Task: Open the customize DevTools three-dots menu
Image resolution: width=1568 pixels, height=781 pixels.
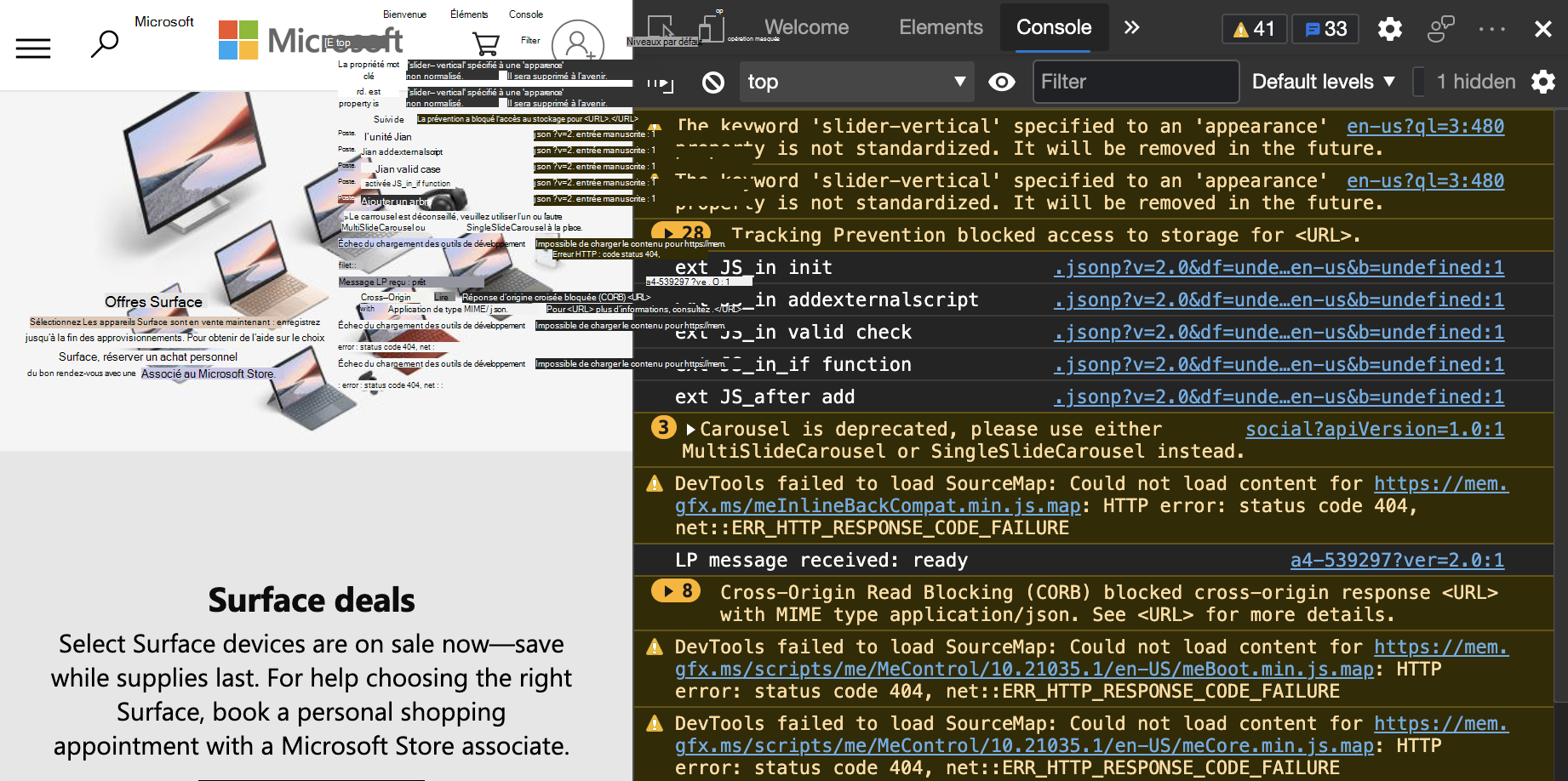Action: [x=1492, y=29]
